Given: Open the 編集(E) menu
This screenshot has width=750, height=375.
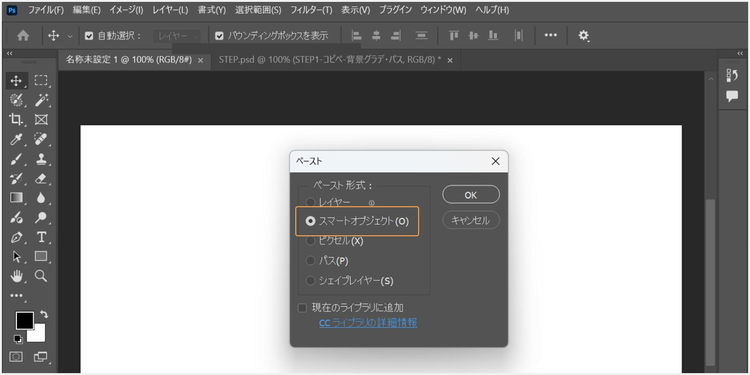Looking at the screenshot, I should (x=87, y=10).
